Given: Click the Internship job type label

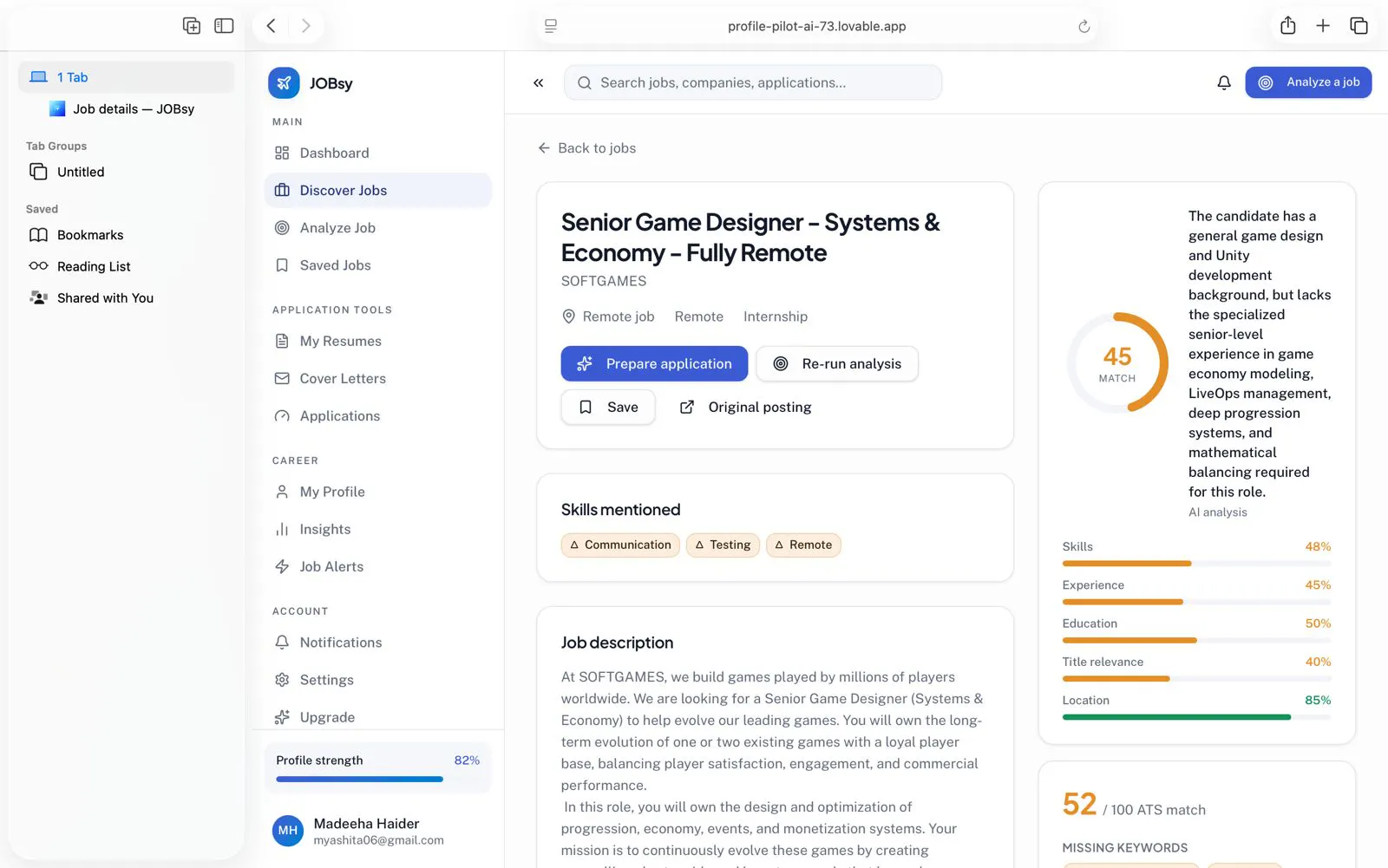Looking at the screenshot, I should click(776, 317).
